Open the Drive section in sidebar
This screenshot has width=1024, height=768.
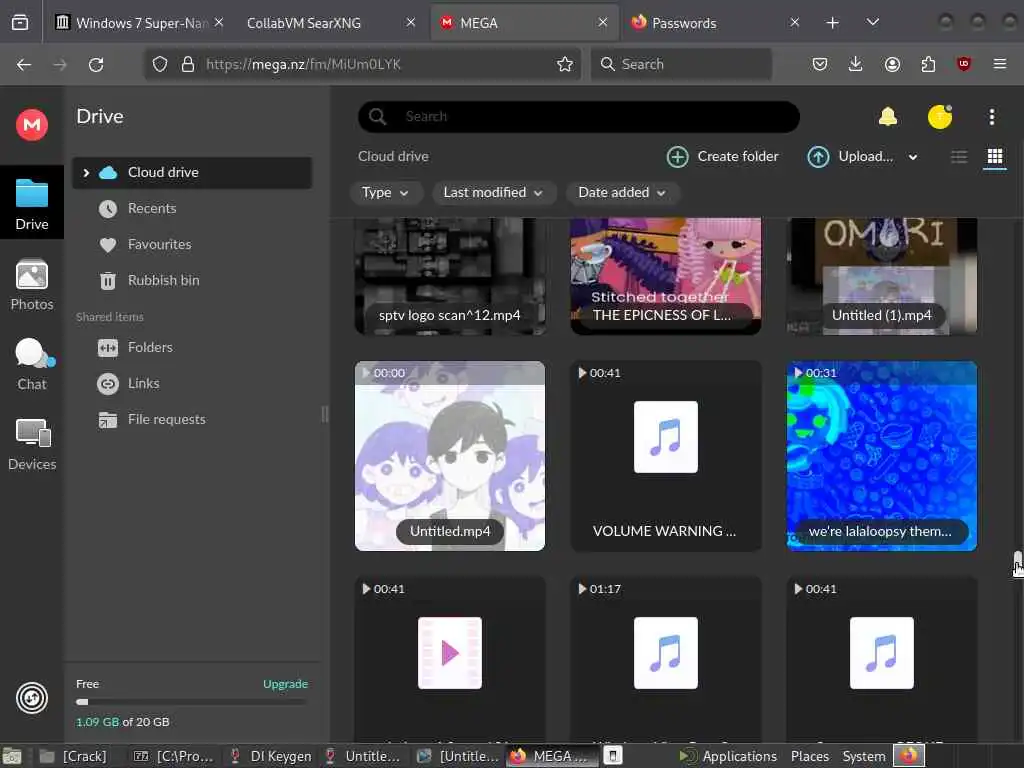[x=31, y=203]
